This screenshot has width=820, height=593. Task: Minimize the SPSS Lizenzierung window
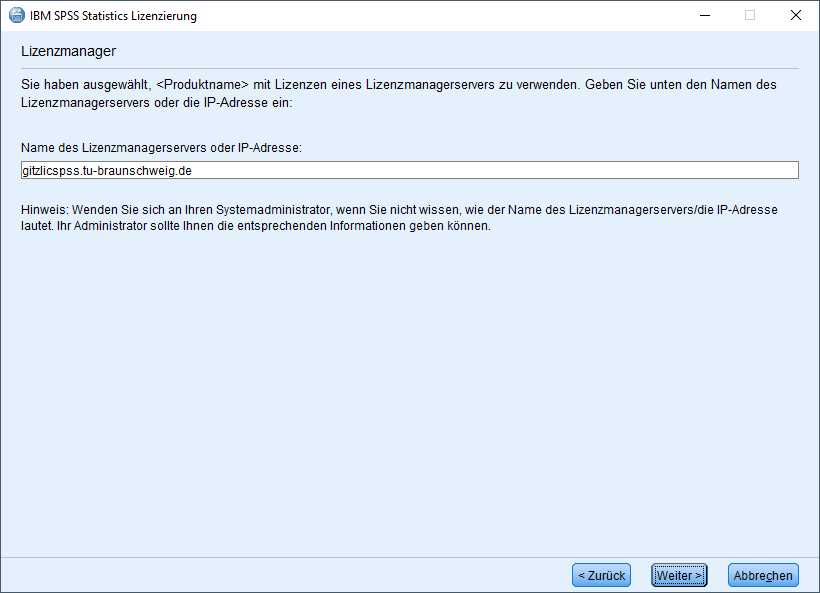(x=704, y=15)
